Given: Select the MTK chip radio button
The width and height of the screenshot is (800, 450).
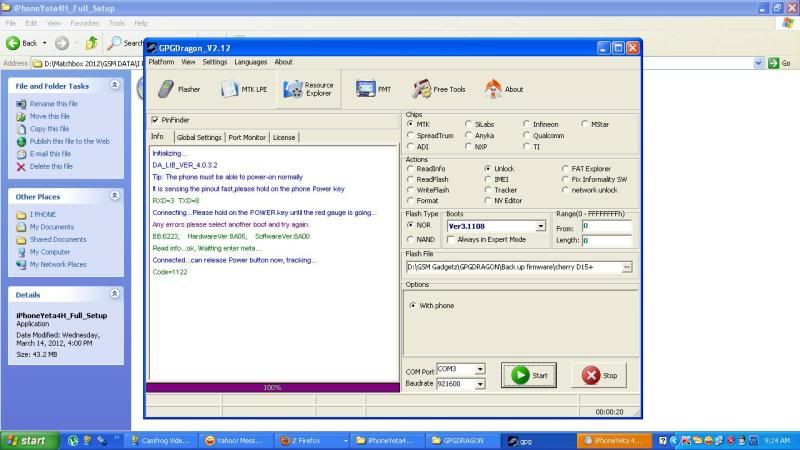Looking at the screenshot, I should click(x=410, y=124).
